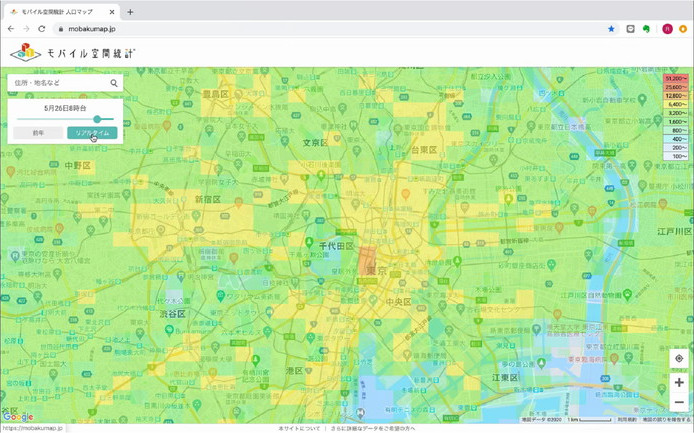Open the browser profile avatar
This screenshot has height=433, width=694.
pos(667,29)
